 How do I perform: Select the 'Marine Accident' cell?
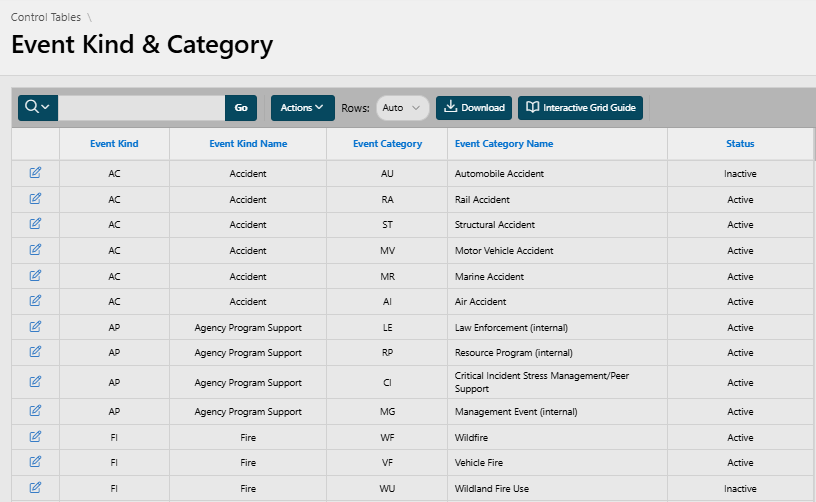[x=557, y=277]
